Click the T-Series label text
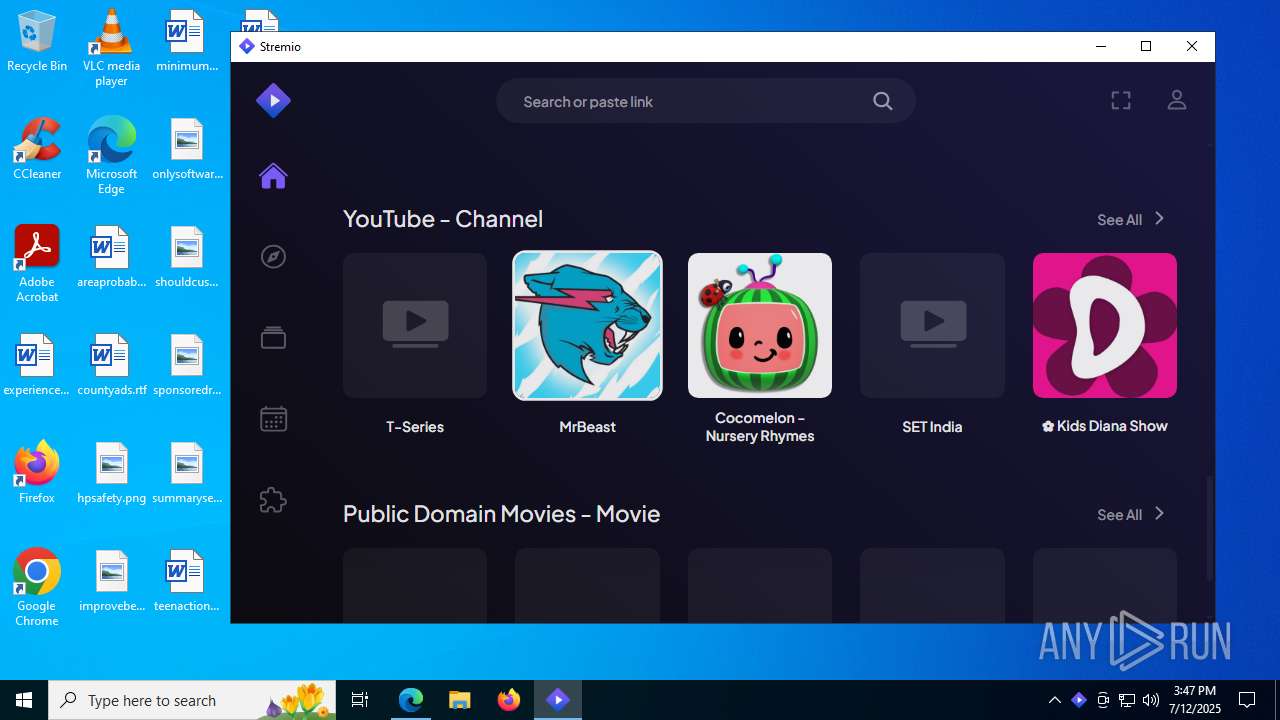 pyautogui.click(x=415, y=427)
